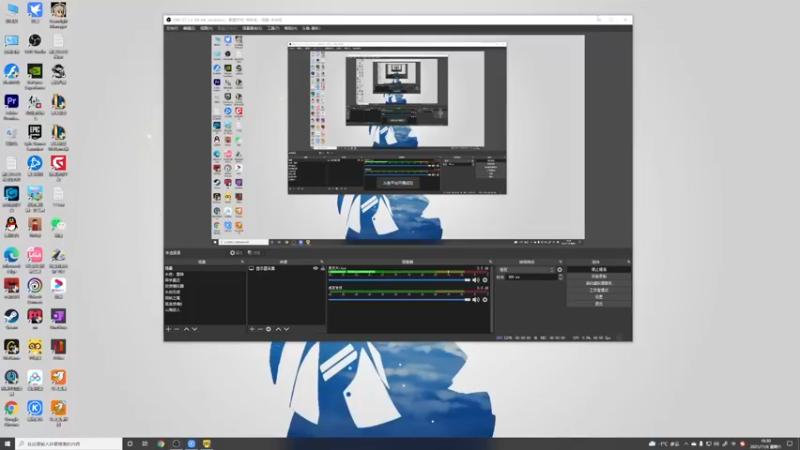The height and width of the screenshot is (450, 800).
Task: Open the View menu in OBS
Action: pyautogui.click(x=206, y=29)
